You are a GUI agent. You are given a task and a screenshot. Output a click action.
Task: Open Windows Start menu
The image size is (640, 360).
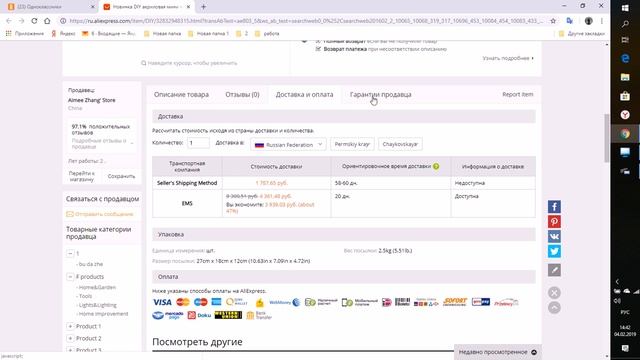pos(625,8)
